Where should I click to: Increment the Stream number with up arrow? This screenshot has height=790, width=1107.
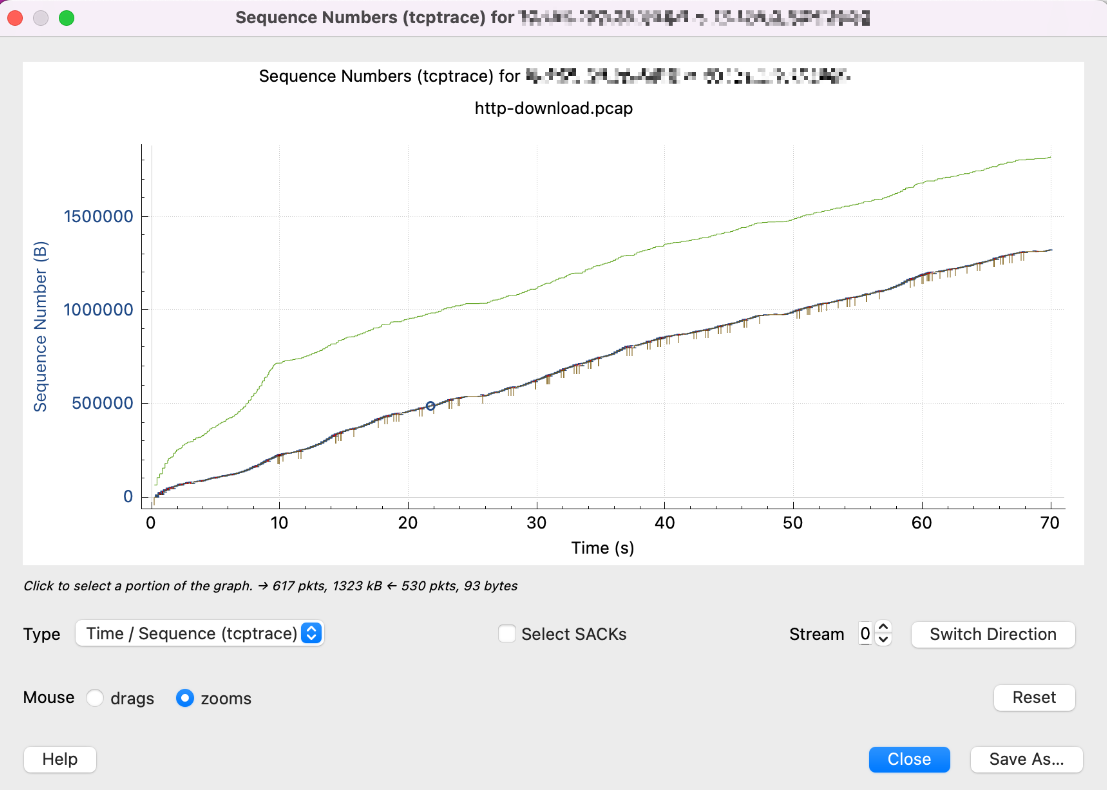[x=882, y=628]
